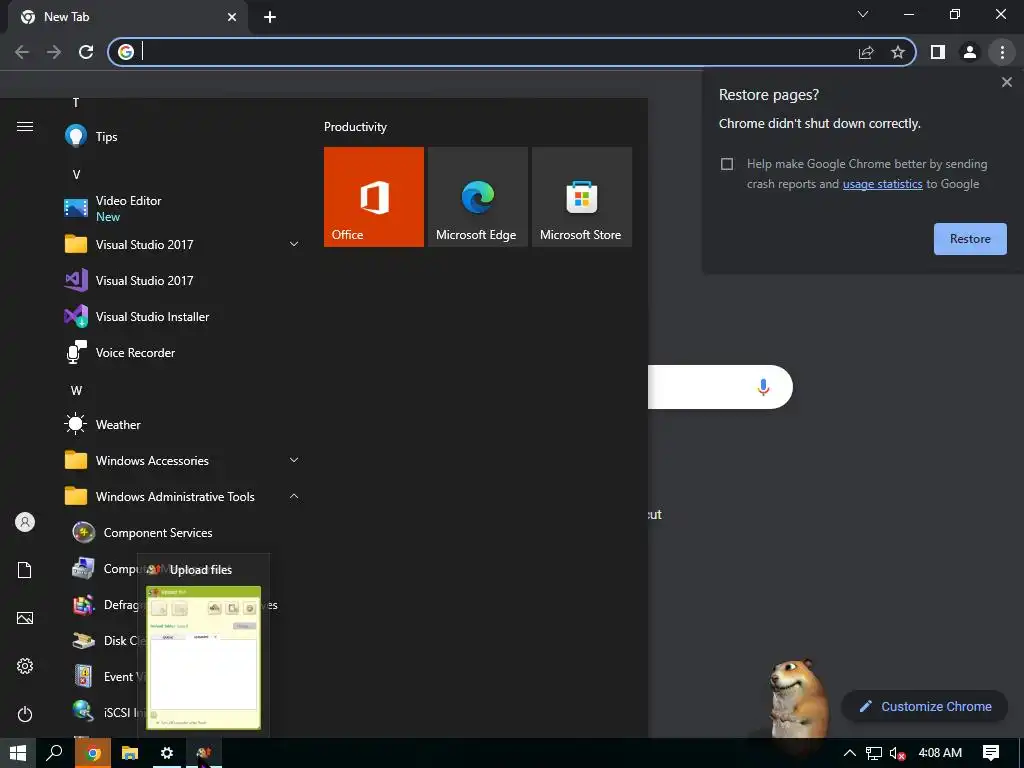Click the taskbar clock showing 4:08 AM
1024x768 pixels.
tap(940, 753)
